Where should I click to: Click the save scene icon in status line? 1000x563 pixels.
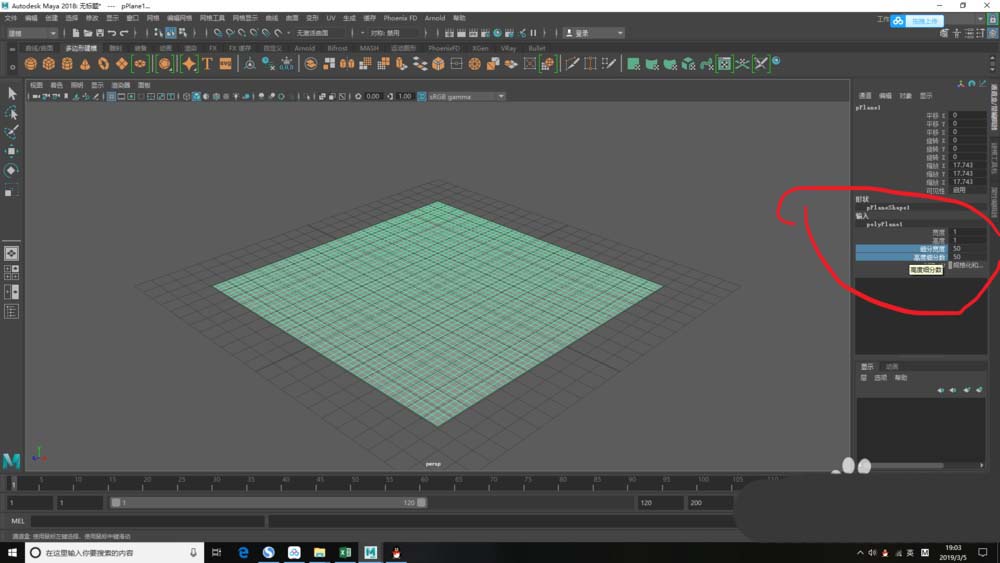(x=99, y=33)
